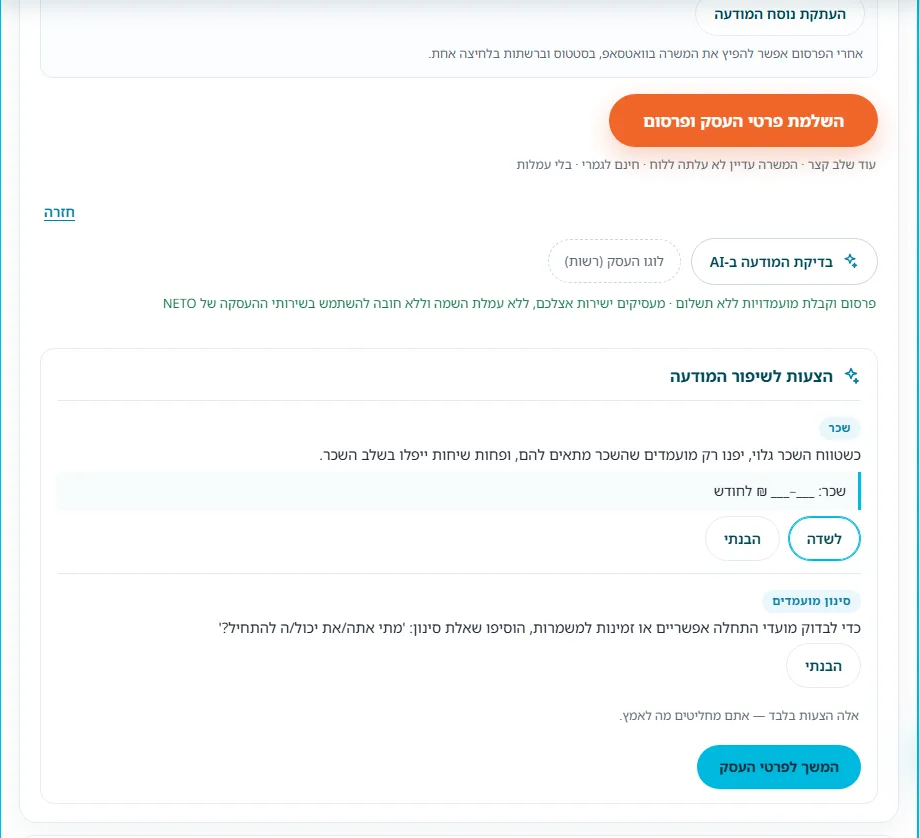Screen dimensions: 920x838
Task: Click the sentence starting "כשטווח השכר גלוי"
Action: (590, 455)
